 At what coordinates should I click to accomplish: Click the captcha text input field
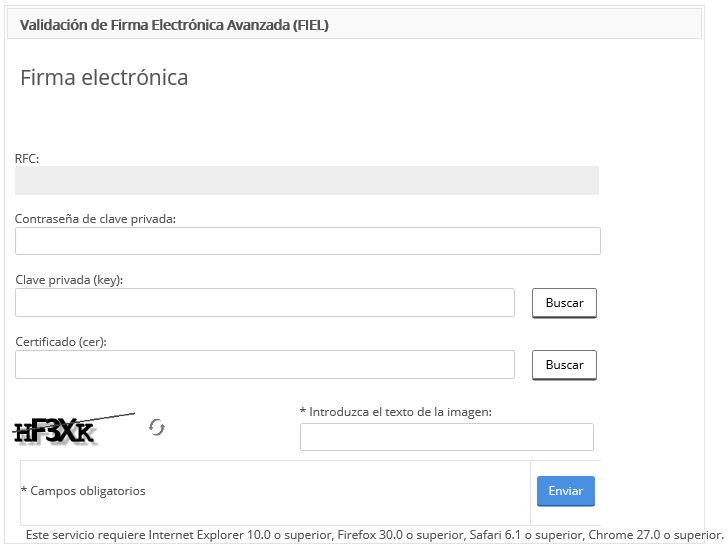point(447,437)
